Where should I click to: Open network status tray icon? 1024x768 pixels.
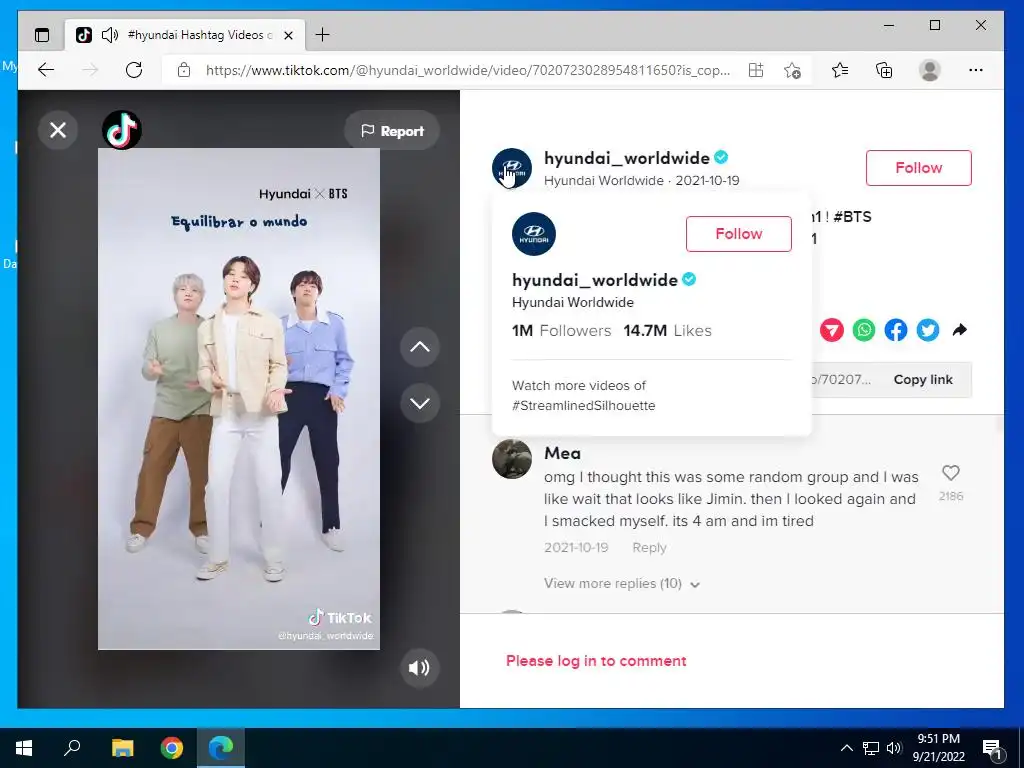(871, 748)
